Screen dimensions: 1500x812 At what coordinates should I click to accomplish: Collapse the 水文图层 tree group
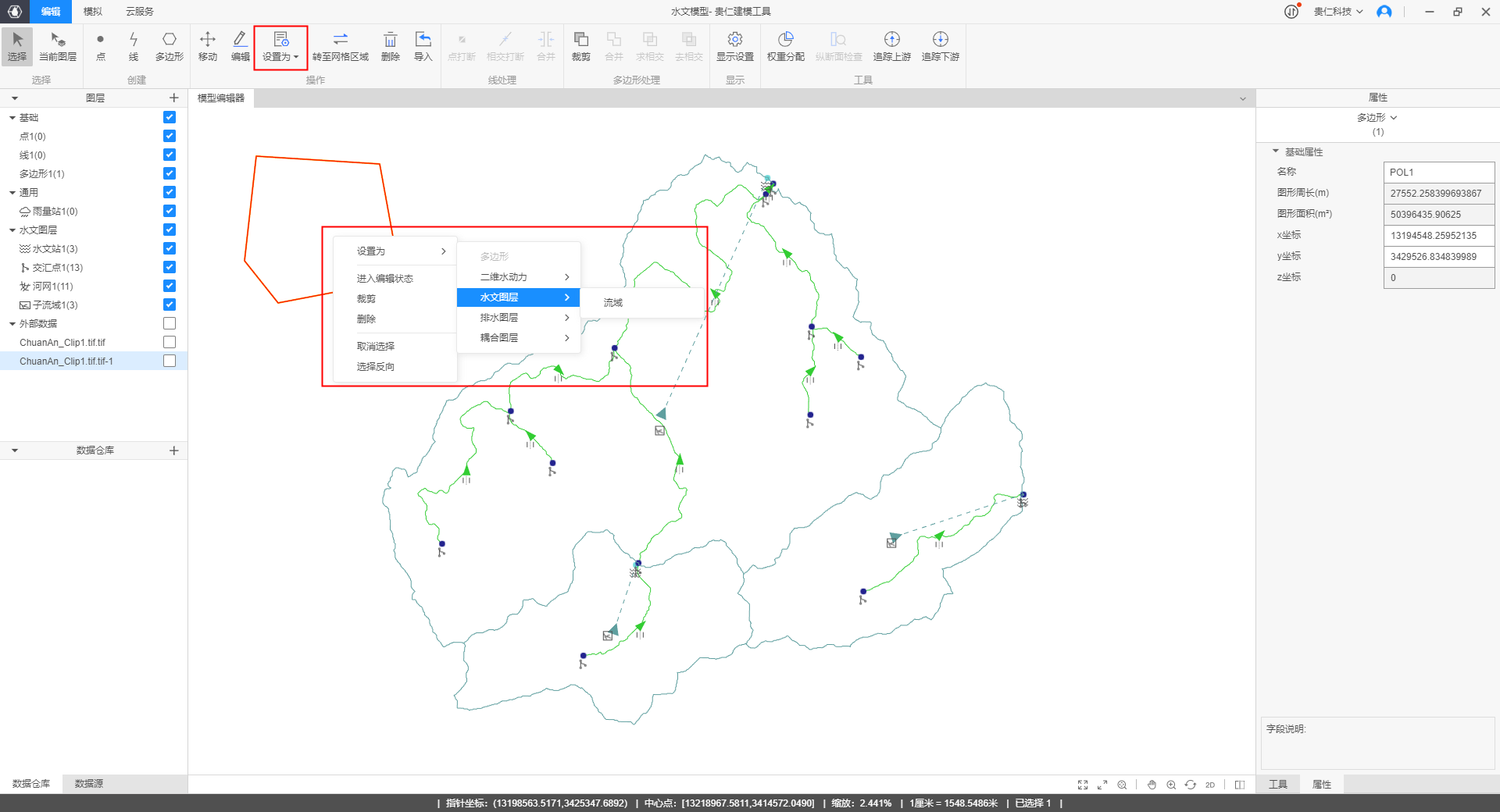point(12,230)
